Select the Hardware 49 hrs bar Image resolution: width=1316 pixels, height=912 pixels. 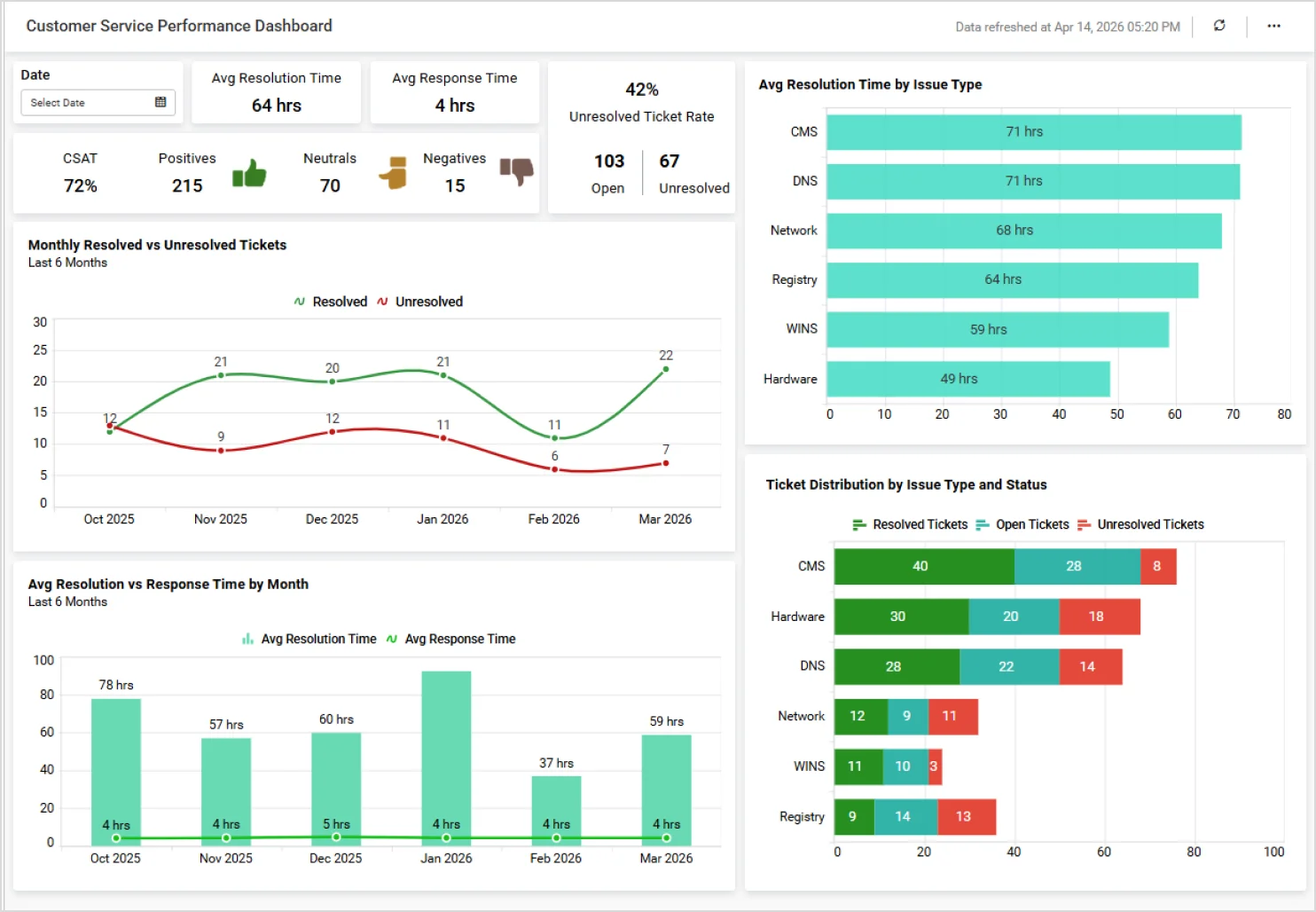pos(968,379)
